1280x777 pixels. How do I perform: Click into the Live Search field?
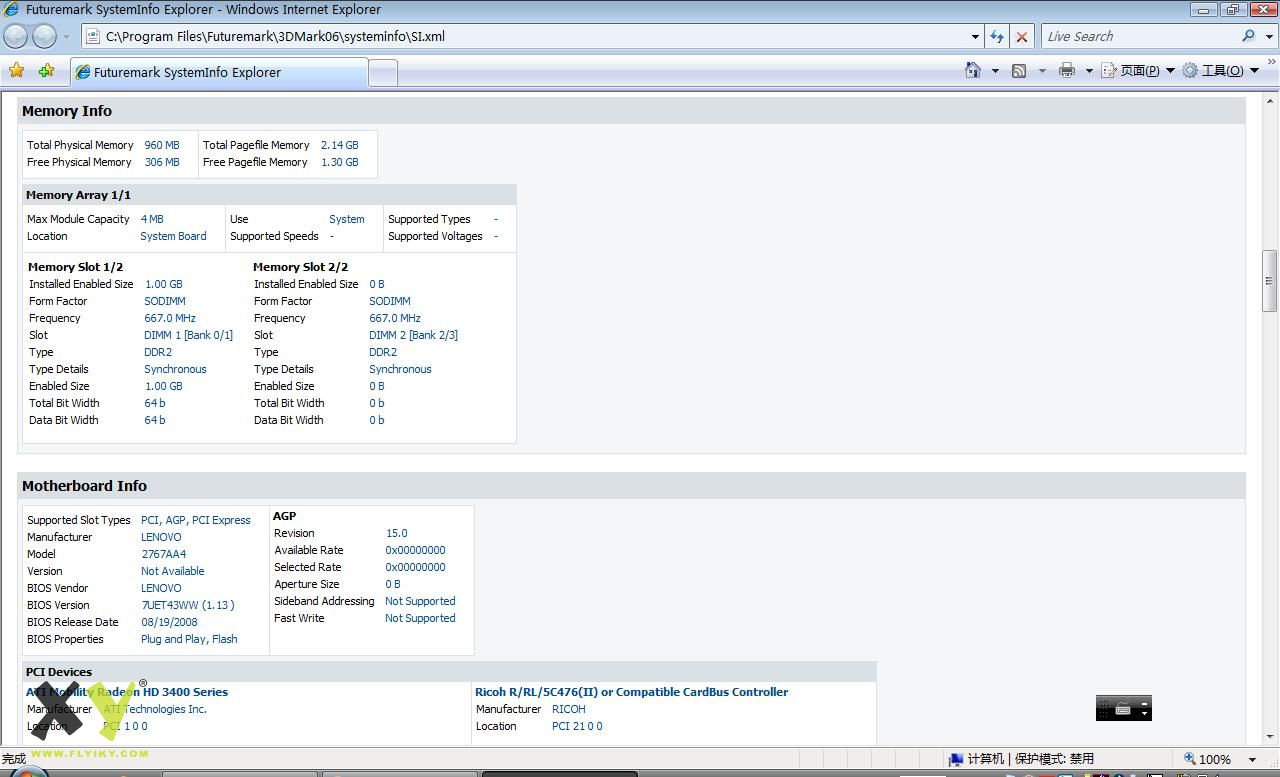click(x=1139, y=36)
